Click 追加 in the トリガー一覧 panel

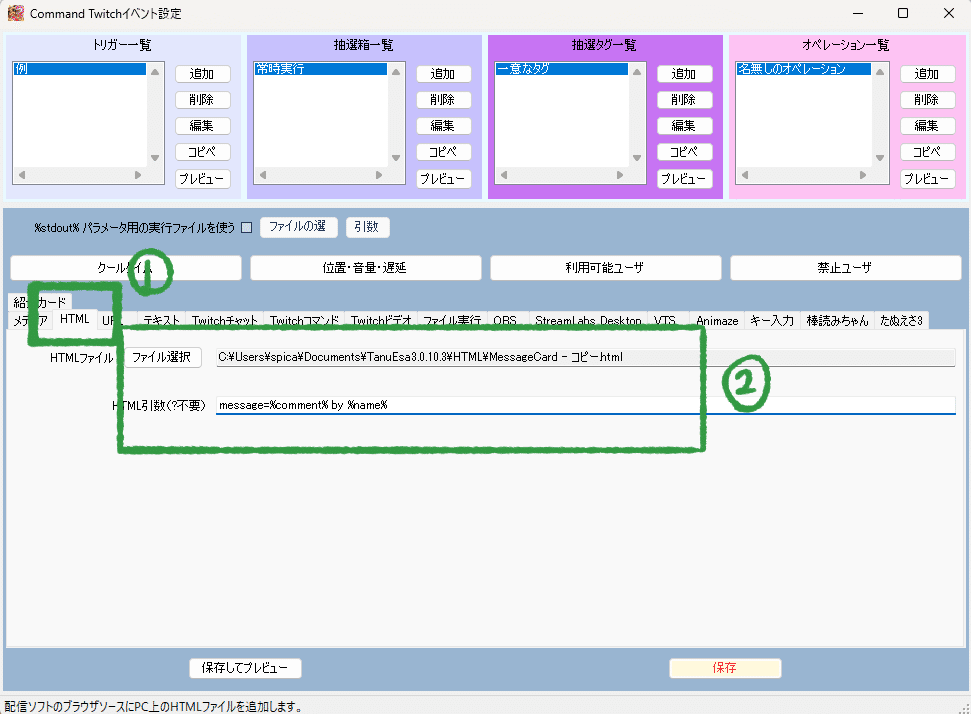(202, 73)
